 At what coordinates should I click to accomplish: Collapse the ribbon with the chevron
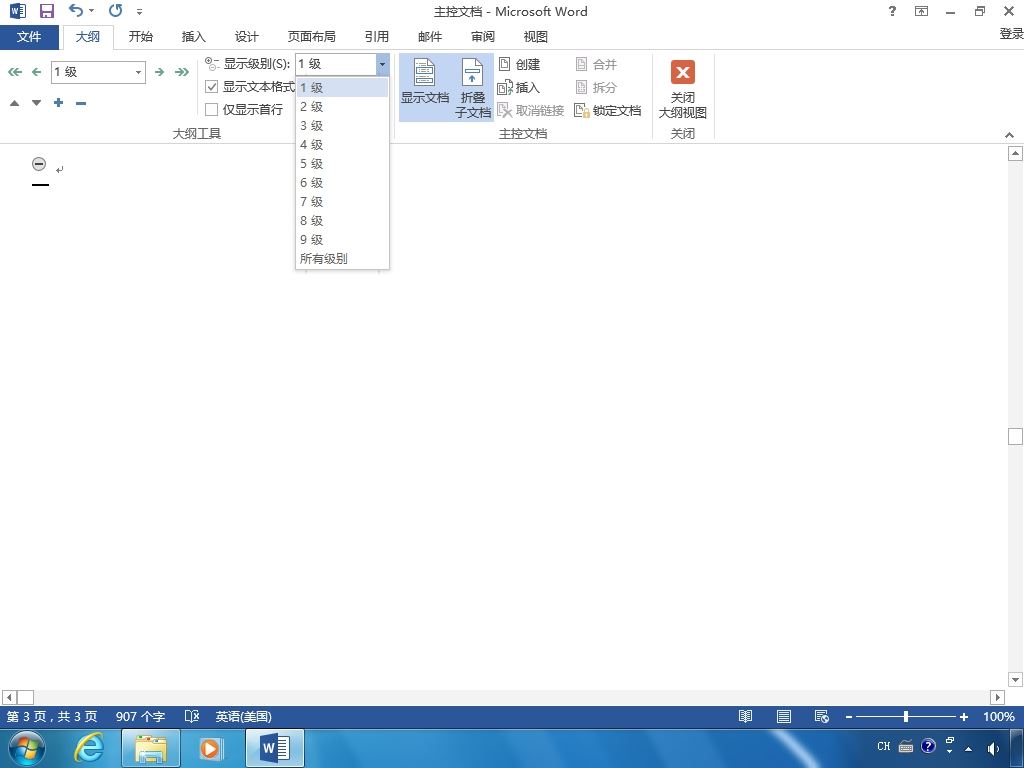click(1010, 135)
